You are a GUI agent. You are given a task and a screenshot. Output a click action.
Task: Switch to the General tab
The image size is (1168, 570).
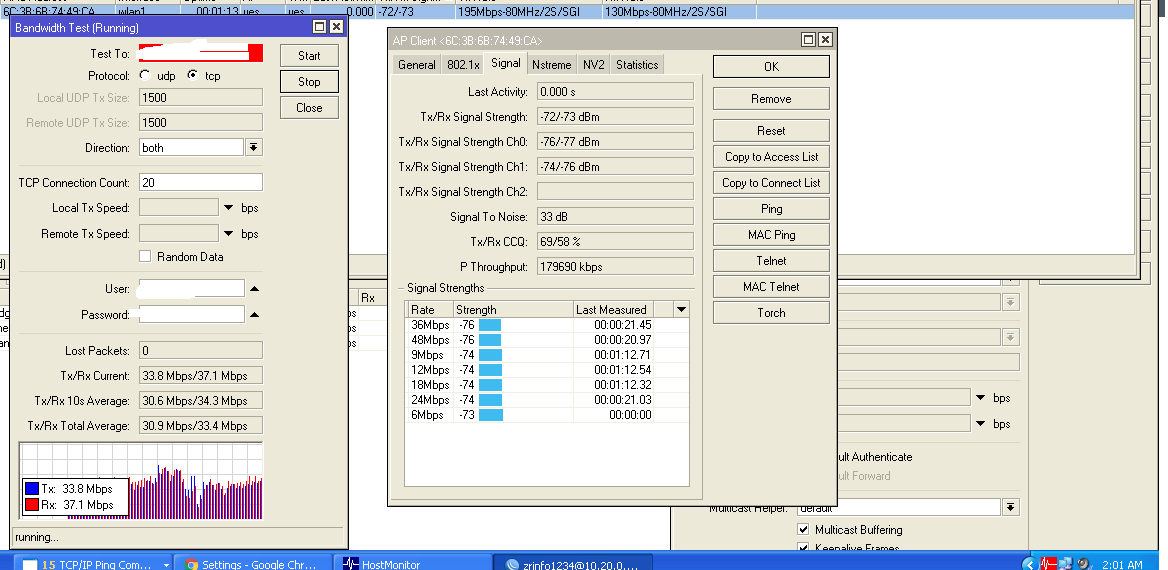(x=416, y=65)
